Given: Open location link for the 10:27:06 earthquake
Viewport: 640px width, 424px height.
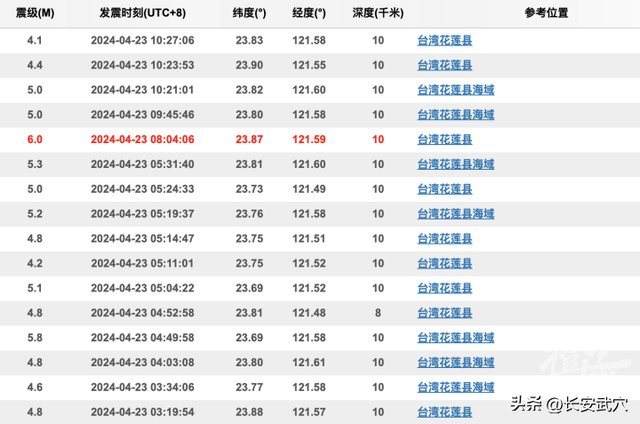Looking at the screenshot, I should point(444,40).
